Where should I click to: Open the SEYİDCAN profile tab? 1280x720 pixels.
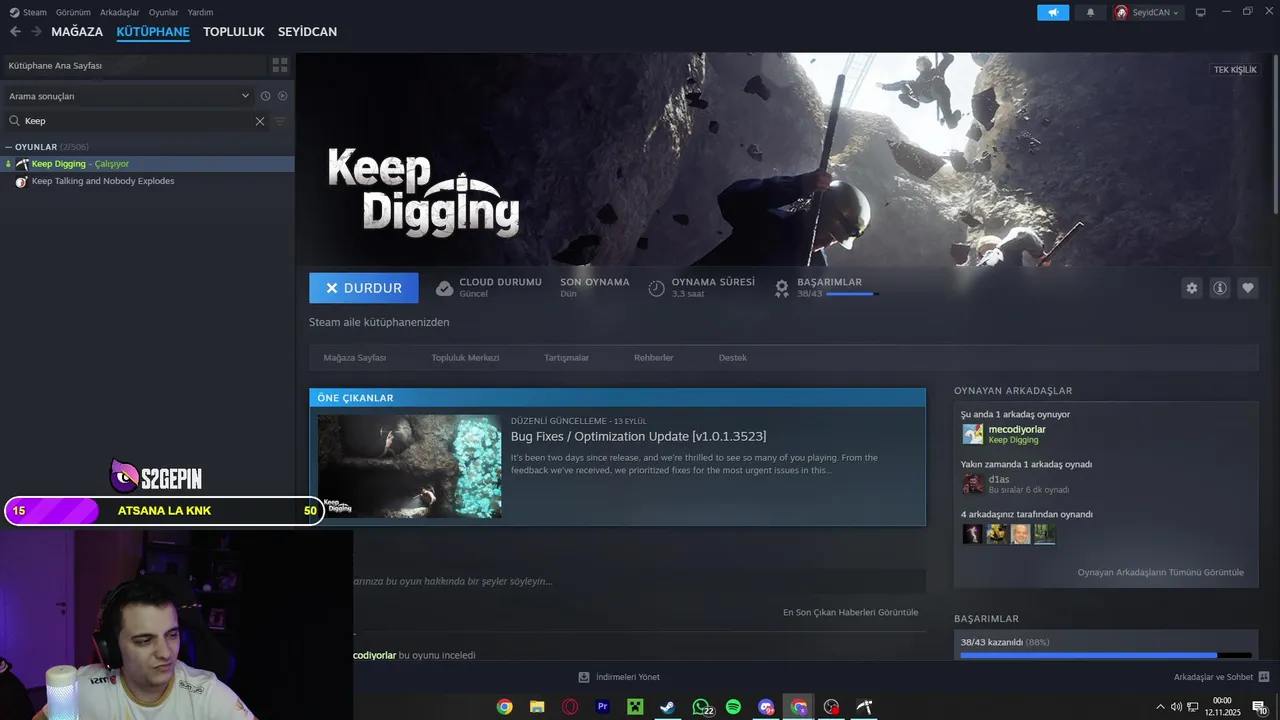[307, 31]
